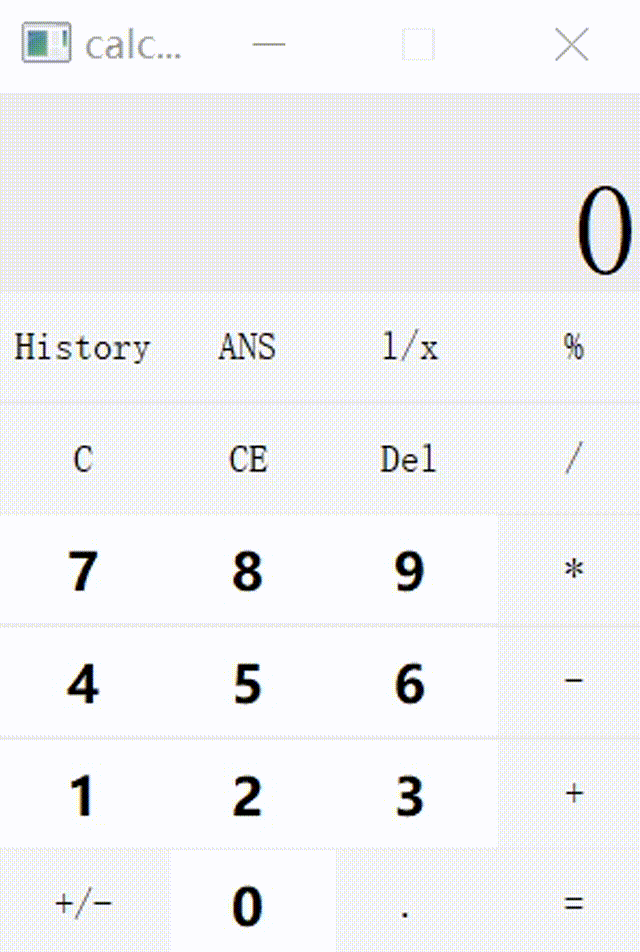Select the 1/x reciprocal function
640x952 pixels.
coord(406,347)
